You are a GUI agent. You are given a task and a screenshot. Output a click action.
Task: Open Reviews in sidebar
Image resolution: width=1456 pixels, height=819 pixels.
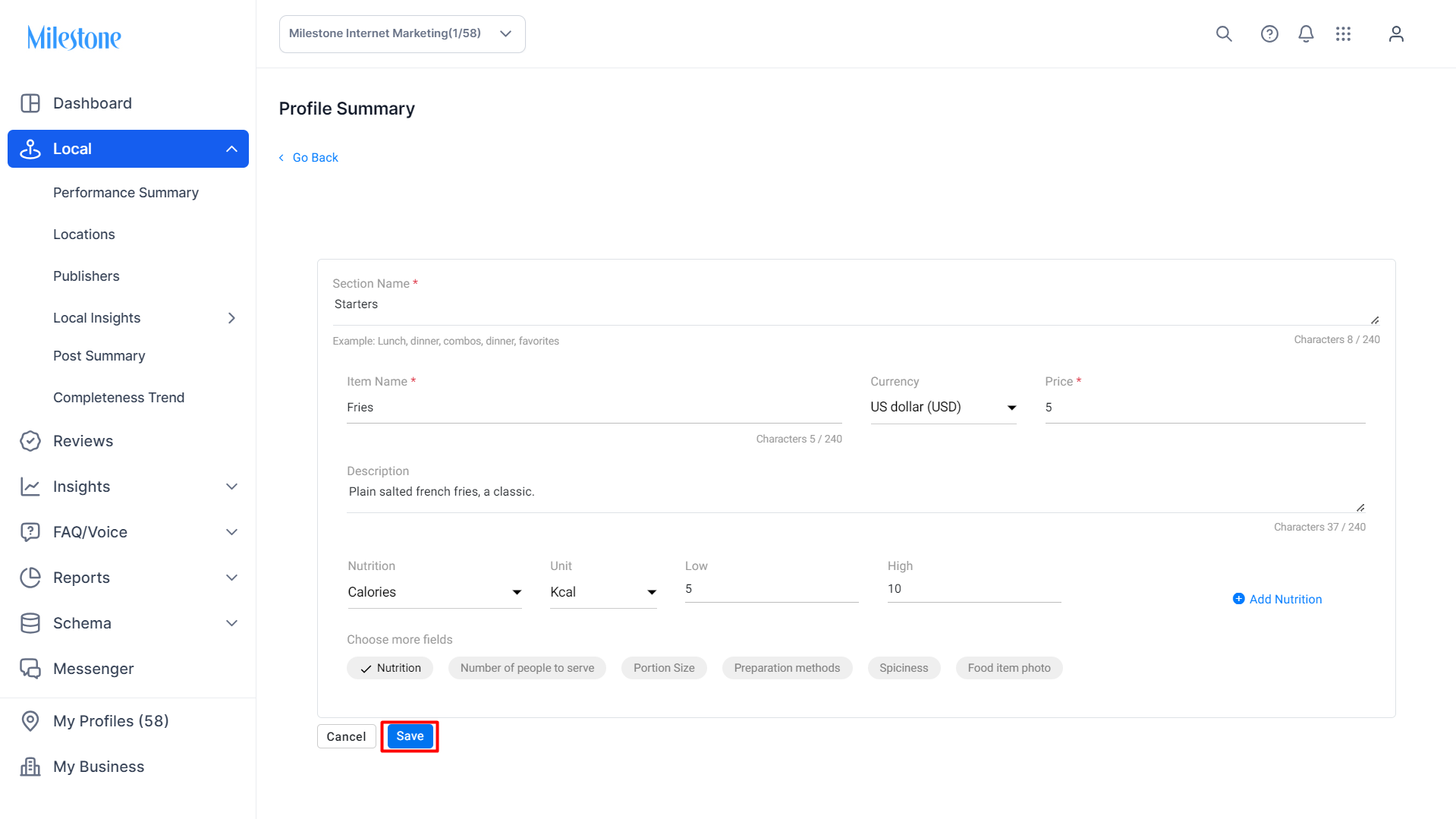83,441
